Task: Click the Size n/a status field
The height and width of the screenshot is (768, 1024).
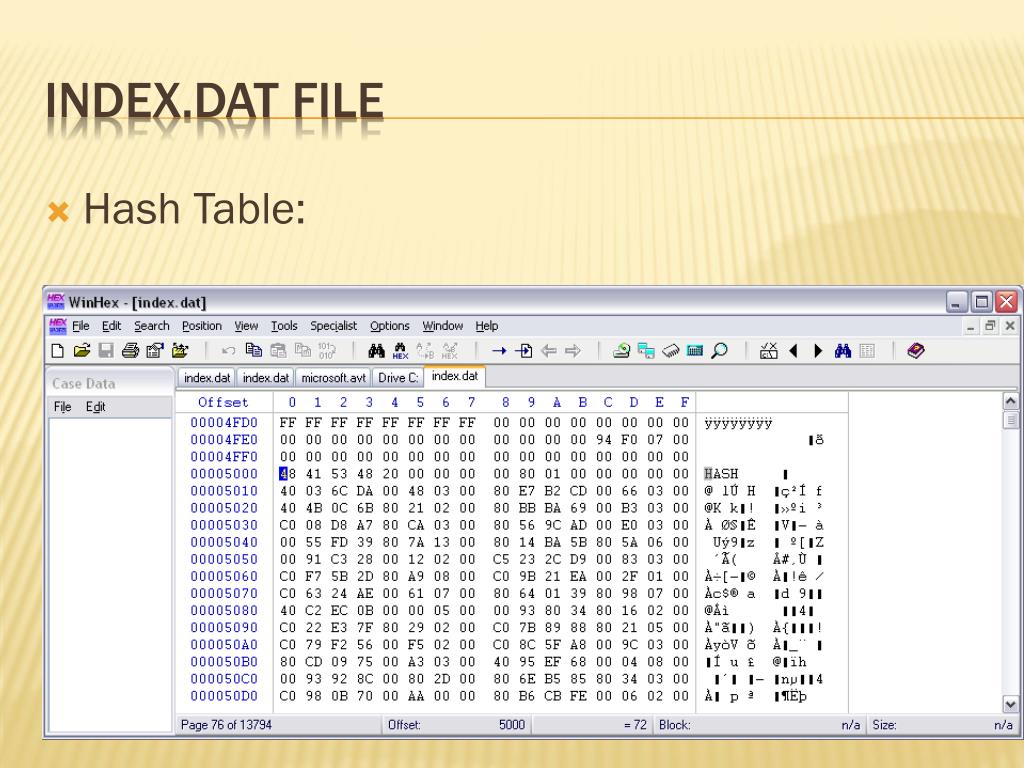Action: [942, 725]
